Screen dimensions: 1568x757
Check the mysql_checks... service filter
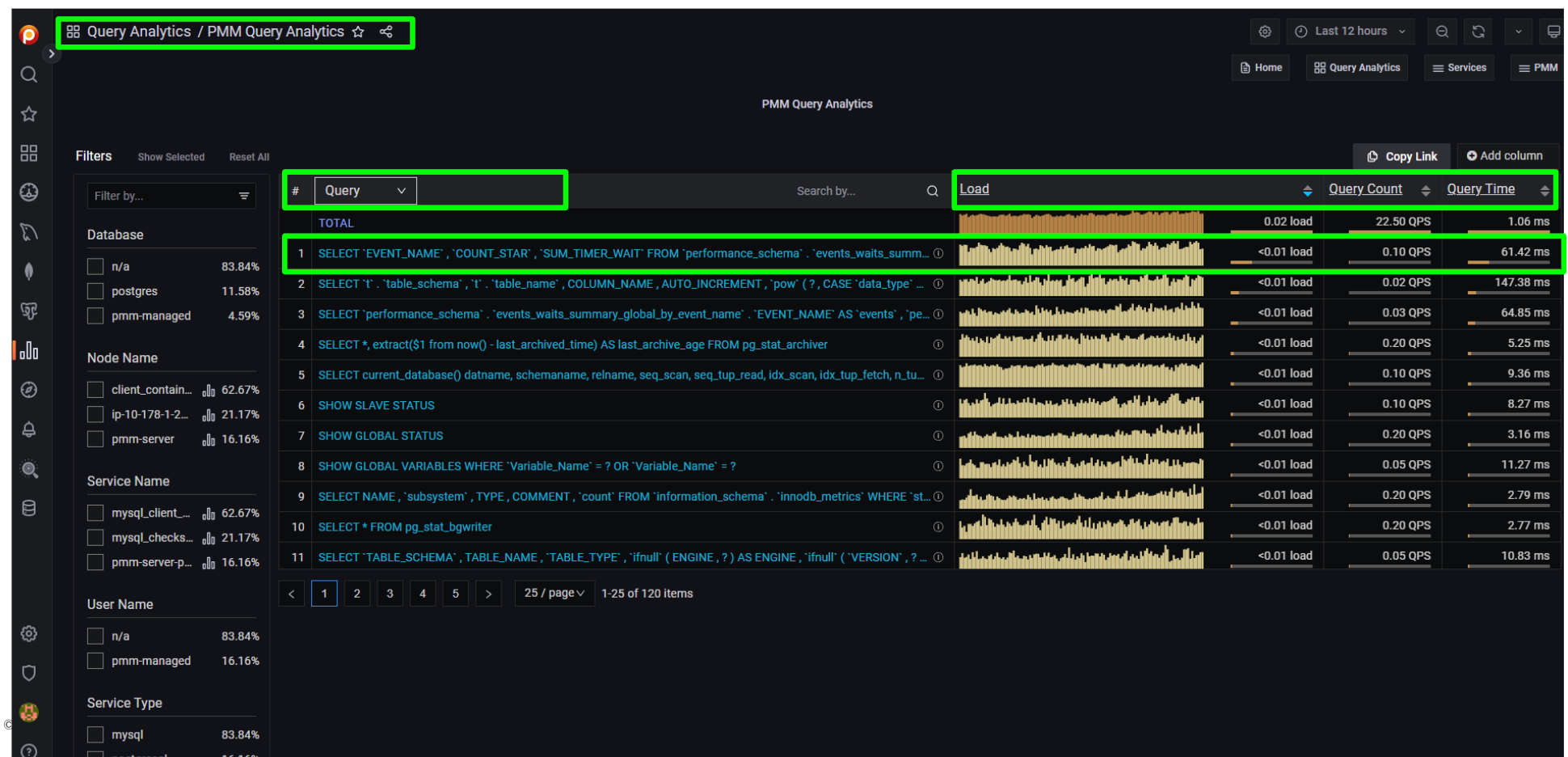pos(95,538)
